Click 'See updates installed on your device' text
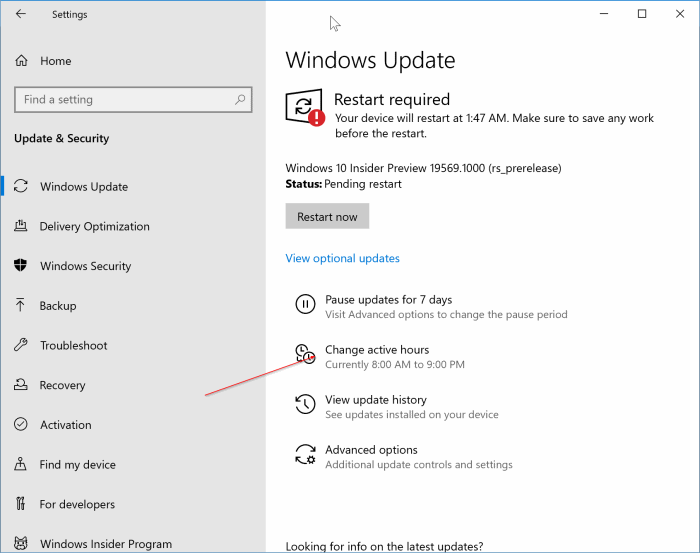Image resolution: width=700 pixels, height=553 pixels. click(412, 415)
